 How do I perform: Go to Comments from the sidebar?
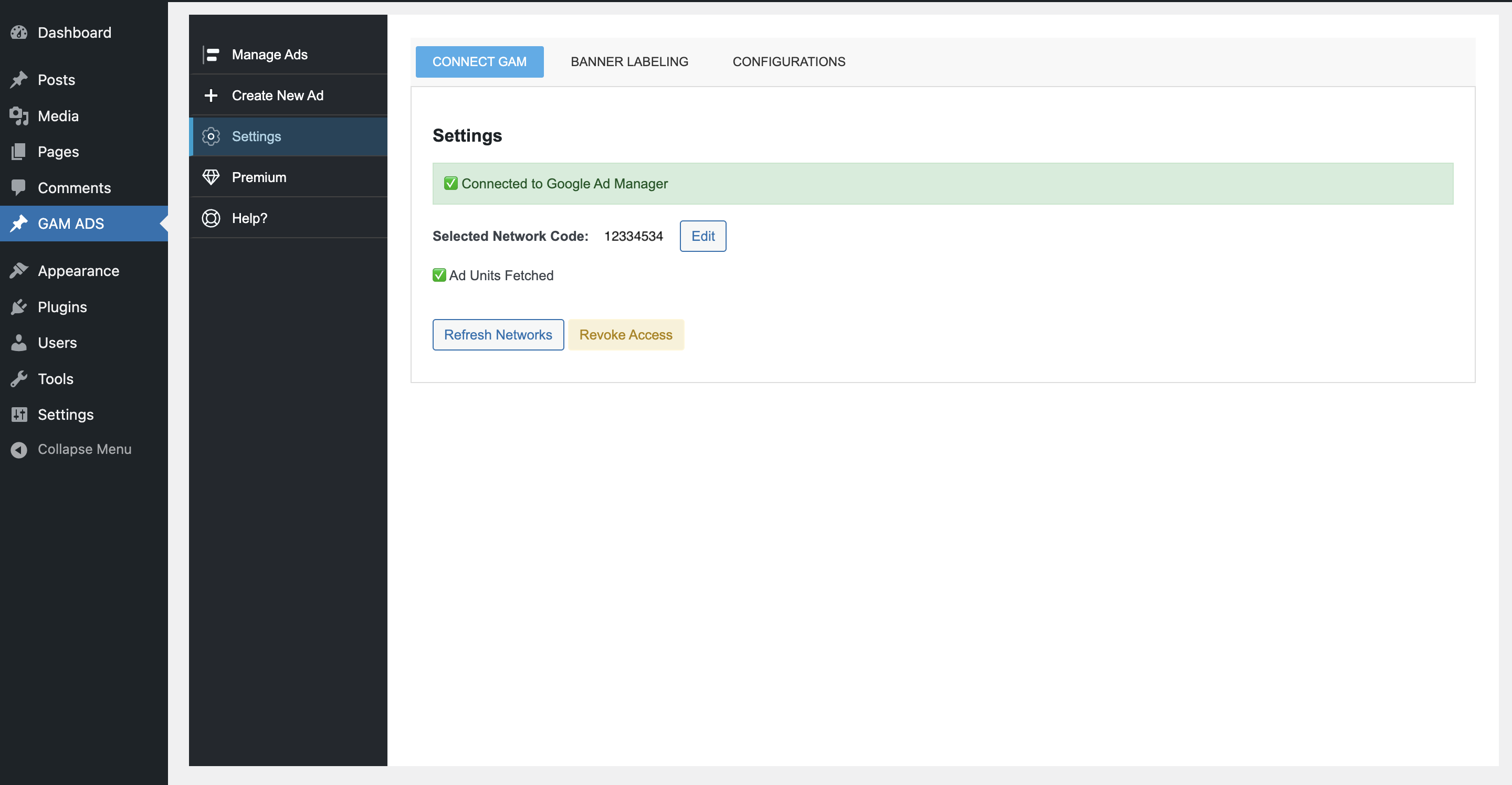pyautogui.click(x=19, y=188)
